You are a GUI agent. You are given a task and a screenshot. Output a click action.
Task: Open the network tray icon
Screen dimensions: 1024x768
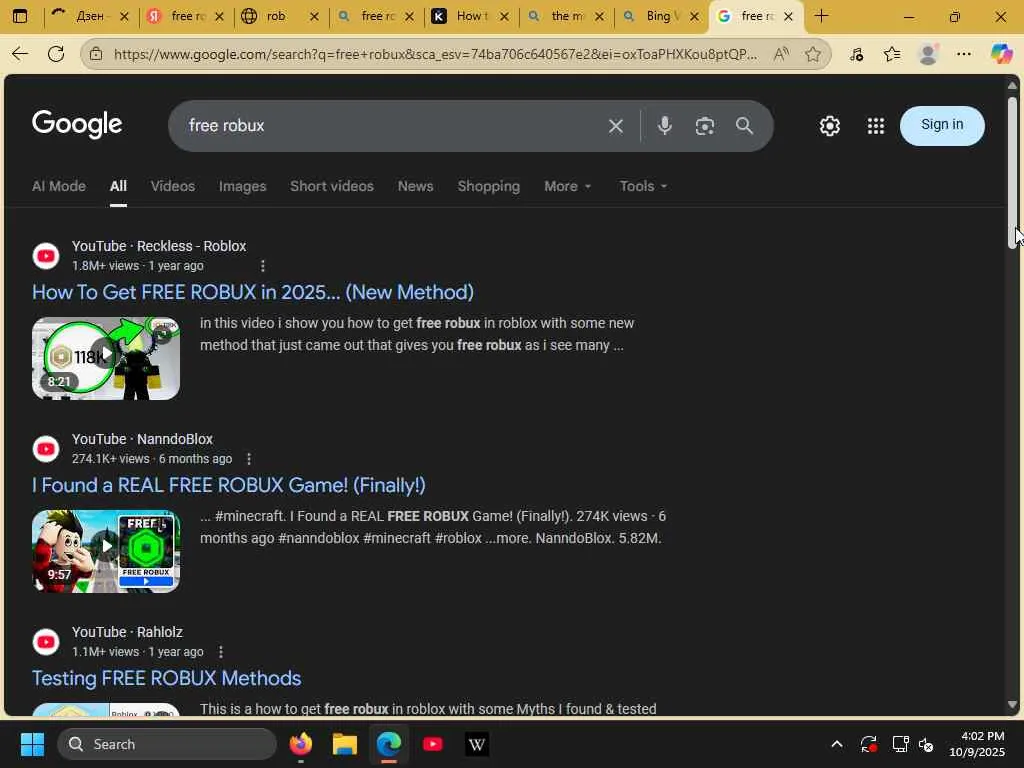pos(900,744)
